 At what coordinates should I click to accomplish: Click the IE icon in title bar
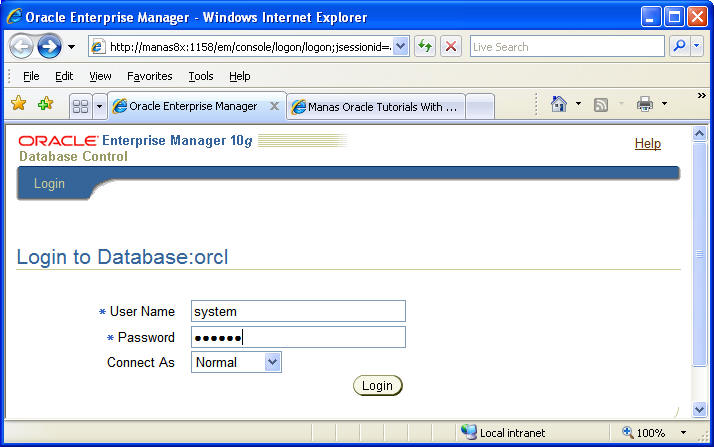coord(14,16)
